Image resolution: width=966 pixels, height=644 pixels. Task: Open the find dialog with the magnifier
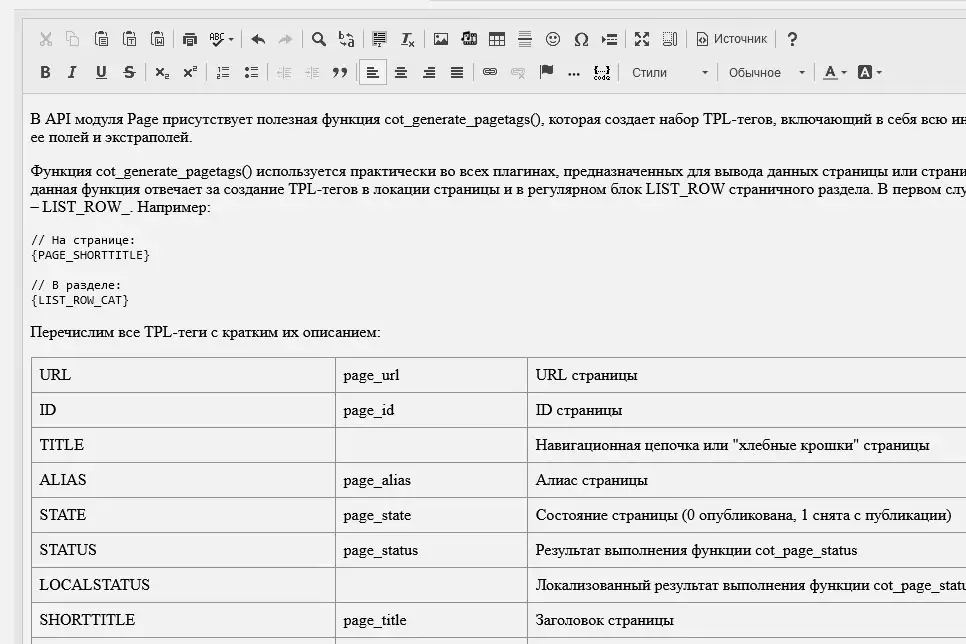coord(319,38)
